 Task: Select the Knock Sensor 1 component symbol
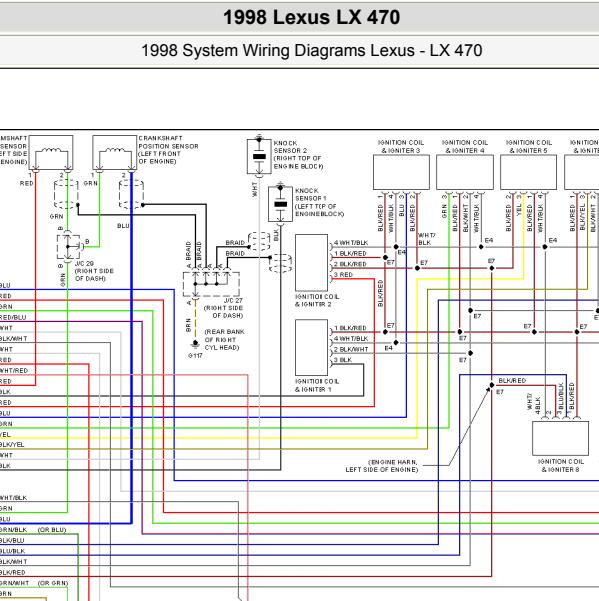[281, 204]
